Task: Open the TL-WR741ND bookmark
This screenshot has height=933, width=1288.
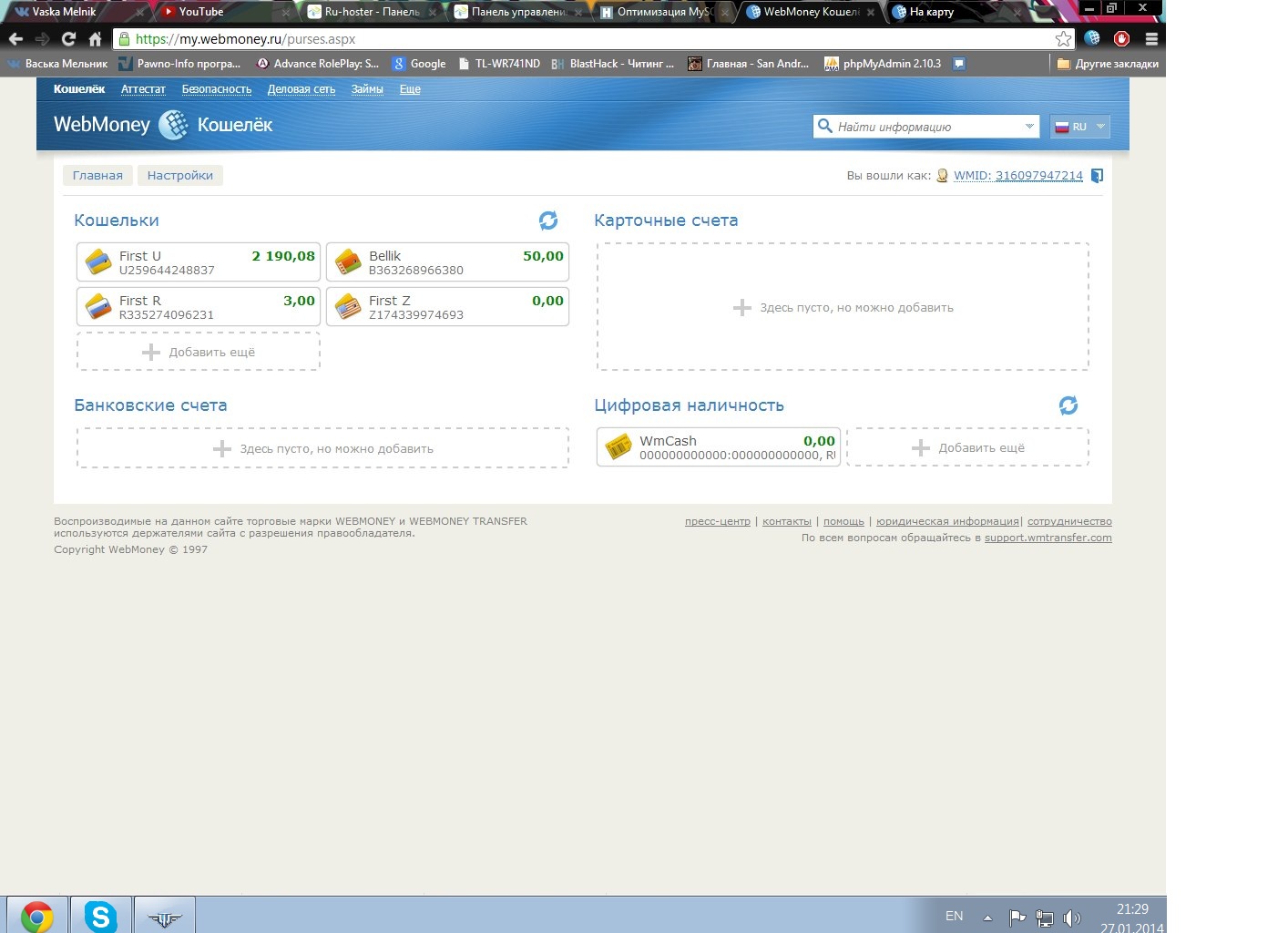Action: (x=499, y=64)
